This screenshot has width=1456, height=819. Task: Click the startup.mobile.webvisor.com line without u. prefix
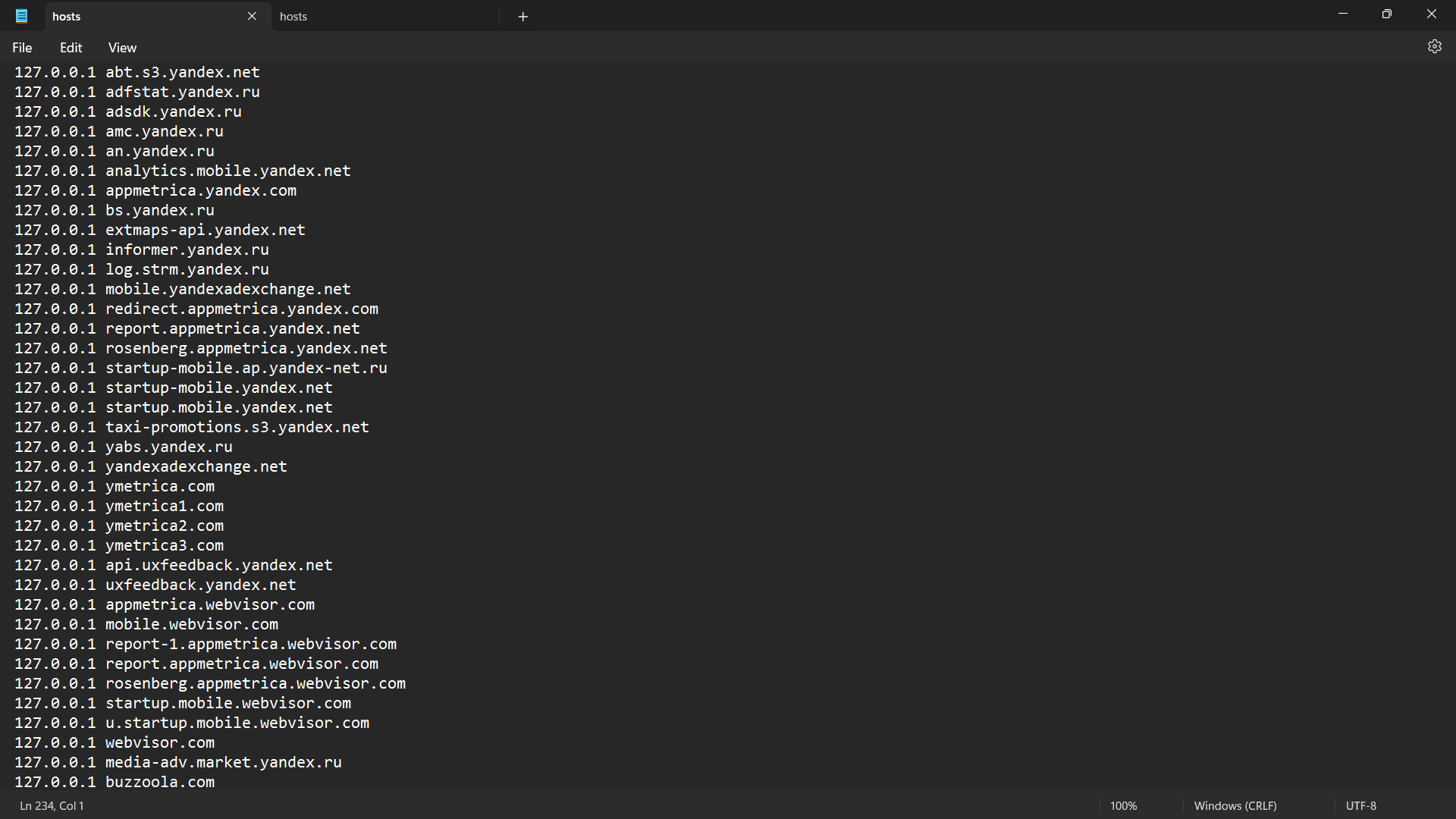(x=183, y=703)
